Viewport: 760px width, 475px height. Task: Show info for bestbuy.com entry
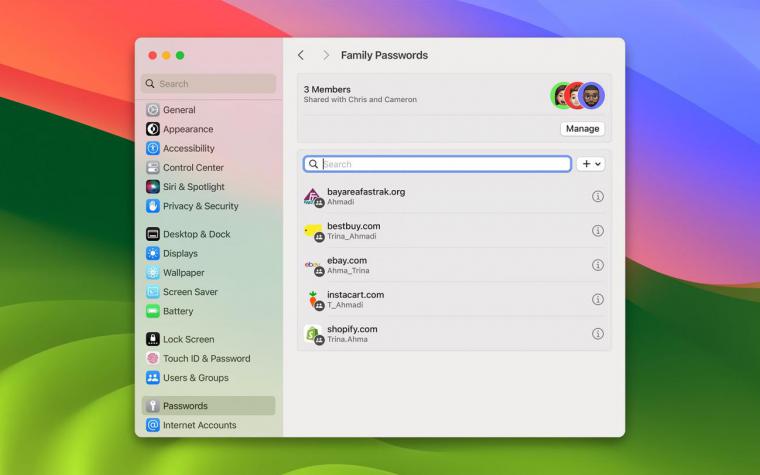coord(598,231)
